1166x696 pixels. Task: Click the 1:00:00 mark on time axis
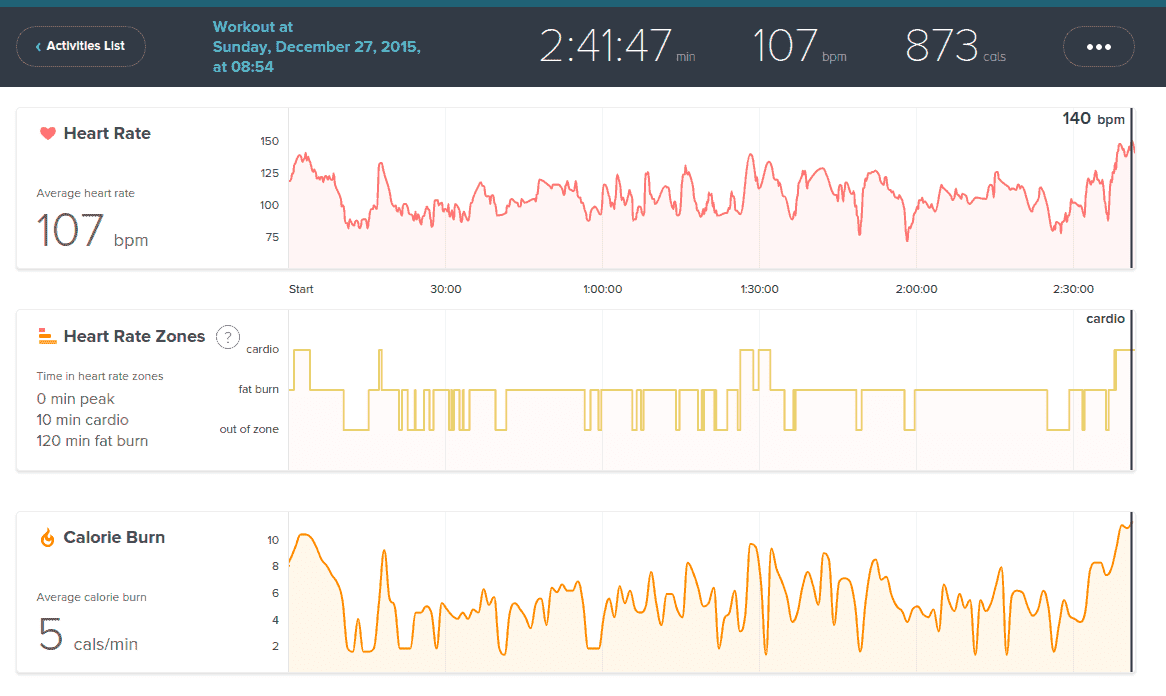coord(602,289)
